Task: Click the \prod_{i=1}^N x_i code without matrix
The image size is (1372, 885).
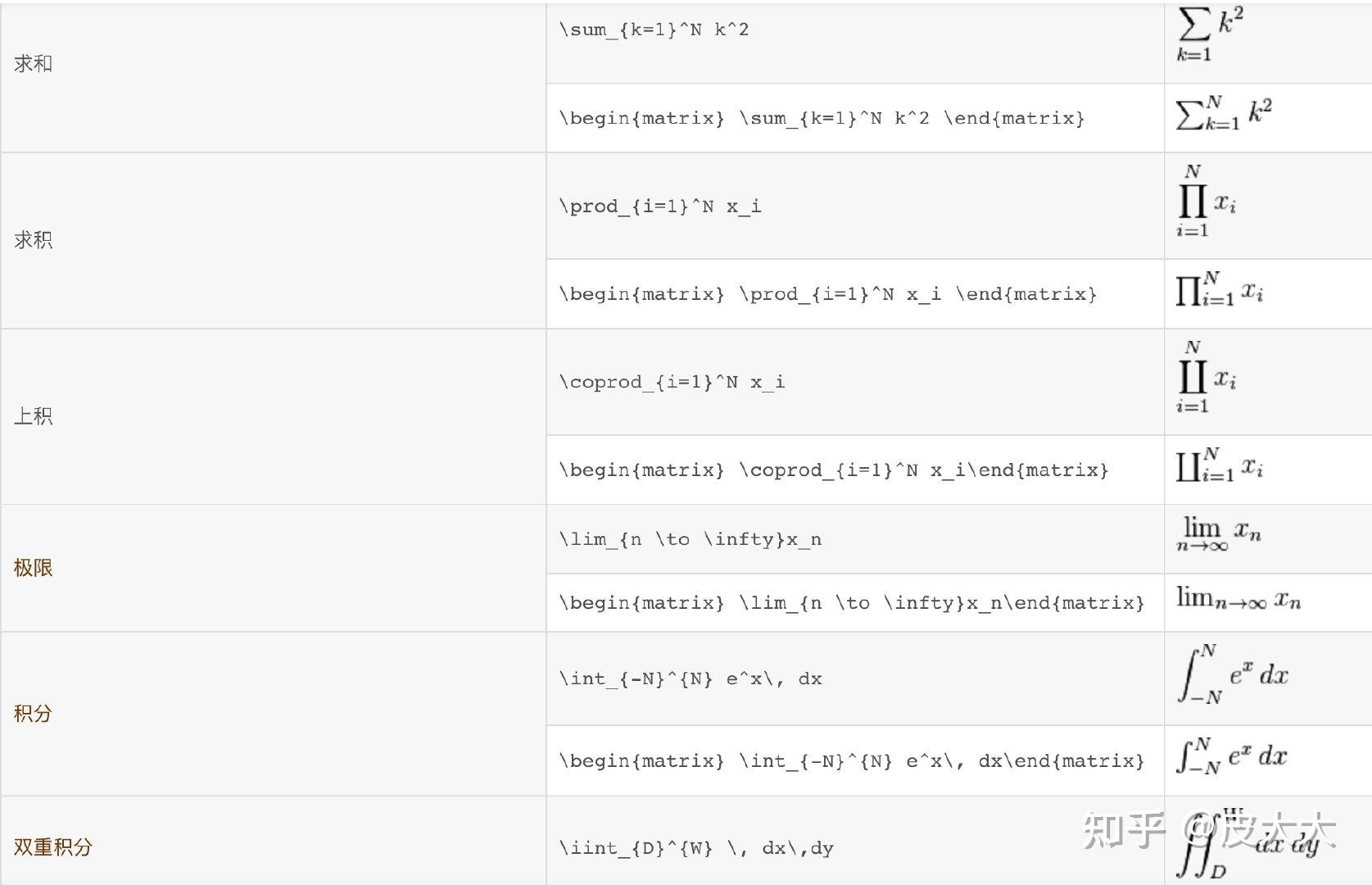Action: tap(659, 206)
